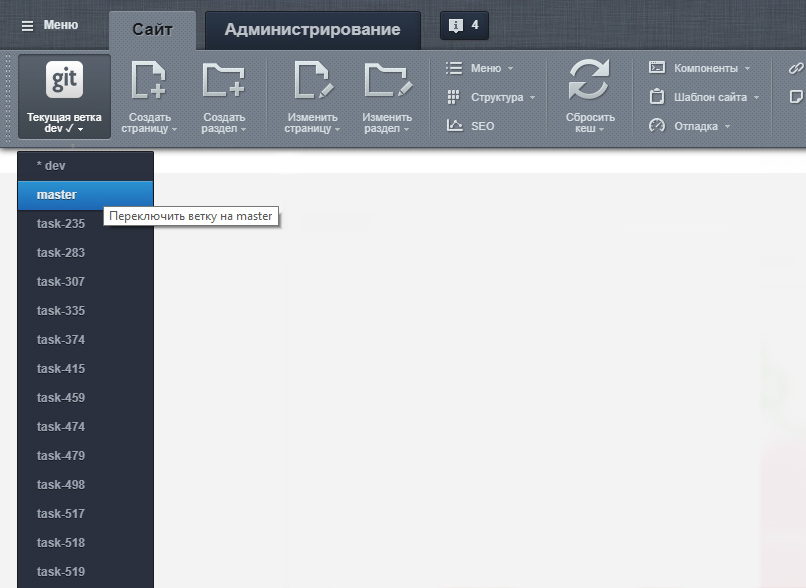
Task: Click the 'Отладка' gauge icon
Action: coord(657,126)
